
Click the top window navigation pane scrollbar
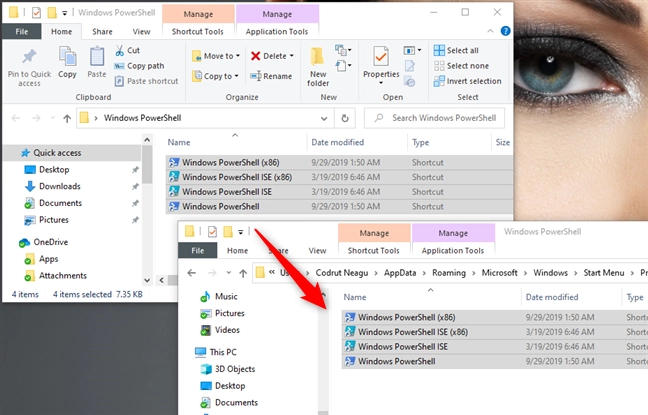point(147,165)
